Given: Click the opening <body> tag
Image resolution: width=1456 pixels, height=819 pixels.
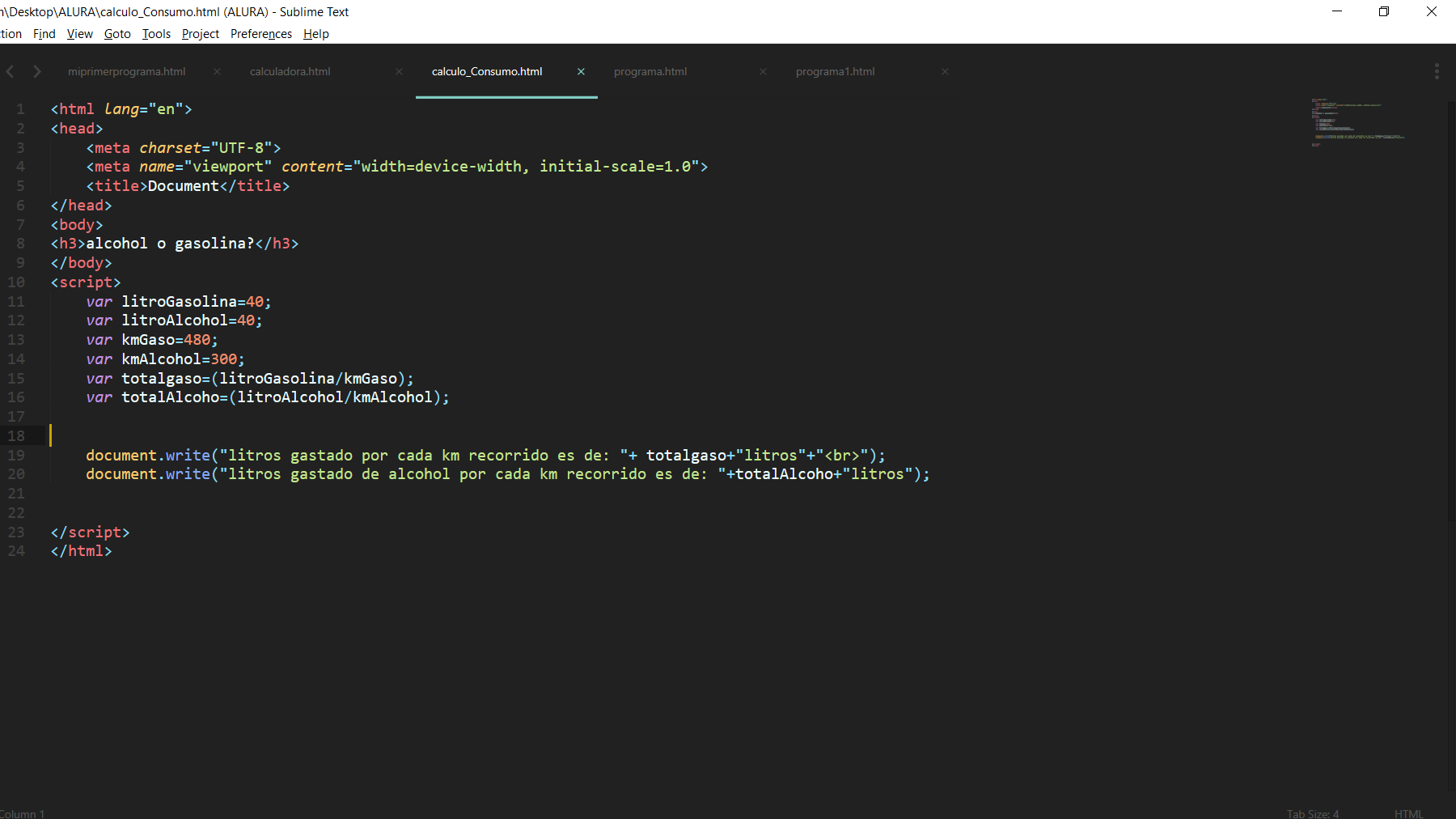Looking at the screenshot, I should pyautogui.click(x=77, y=225).
